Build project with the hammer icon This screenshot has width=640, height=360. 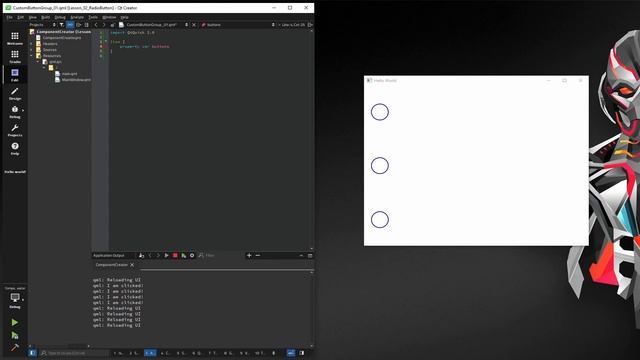[x=15, y=347]
